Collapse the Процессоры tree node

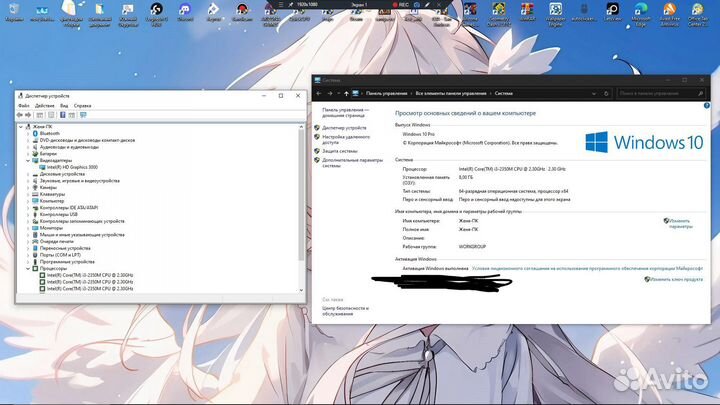click(x=28, y=268)
